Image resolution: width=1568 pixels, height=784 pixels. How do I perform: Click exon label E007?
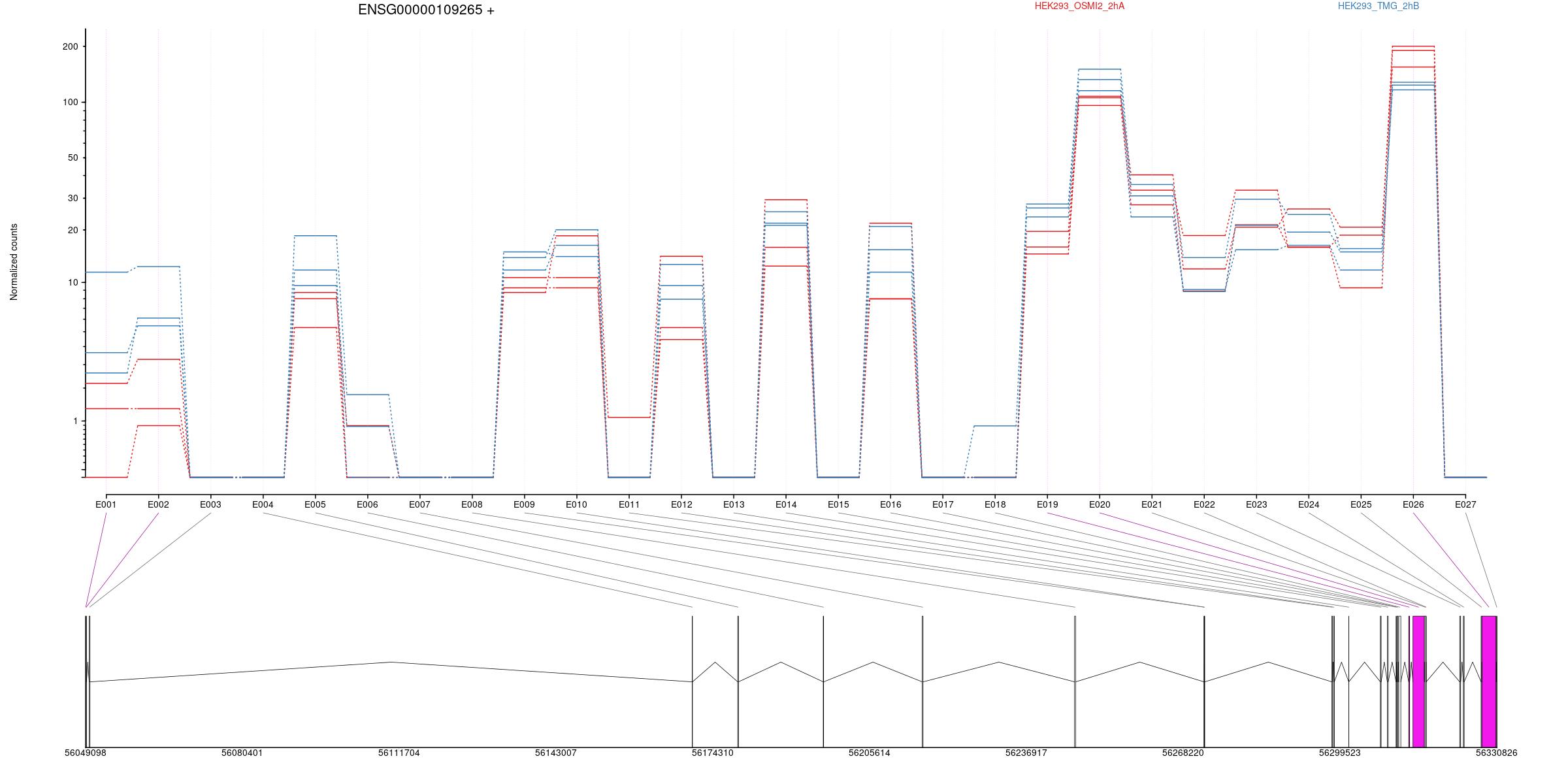419,504
